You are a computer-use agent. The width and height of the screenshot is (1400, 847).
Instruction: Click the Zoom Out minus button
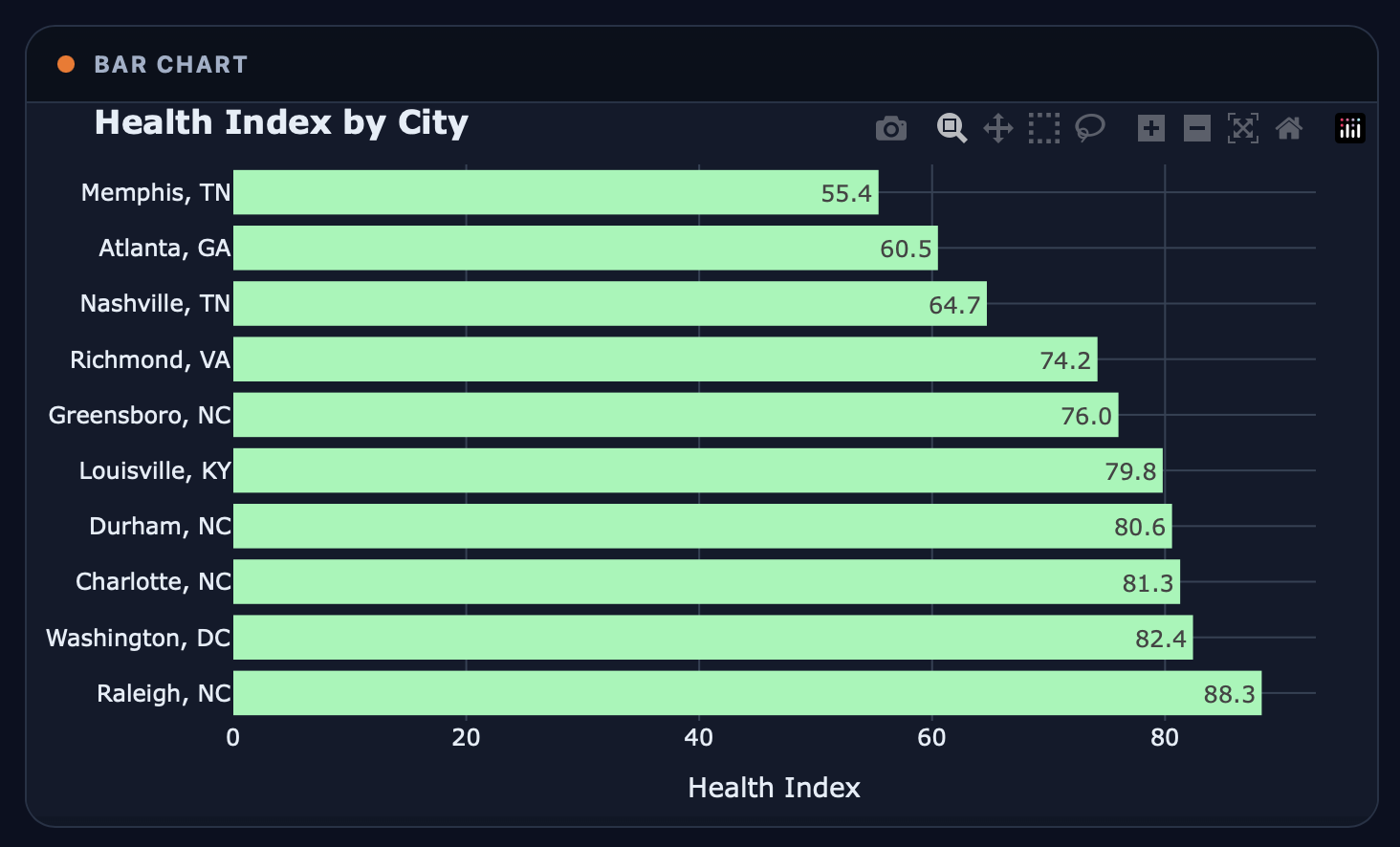(x=1197, y=128)
